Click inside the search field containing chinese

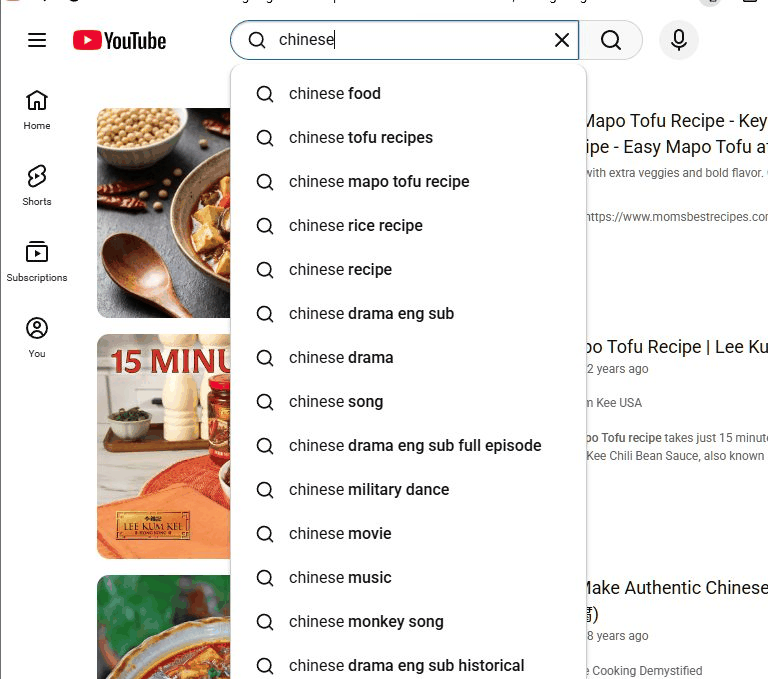pos(407,40)
